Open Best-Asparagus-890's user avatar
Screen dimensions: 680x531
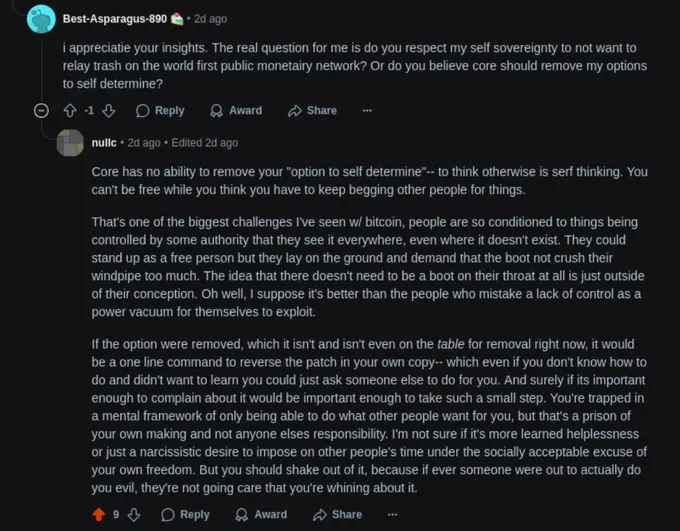pos(41,19)
